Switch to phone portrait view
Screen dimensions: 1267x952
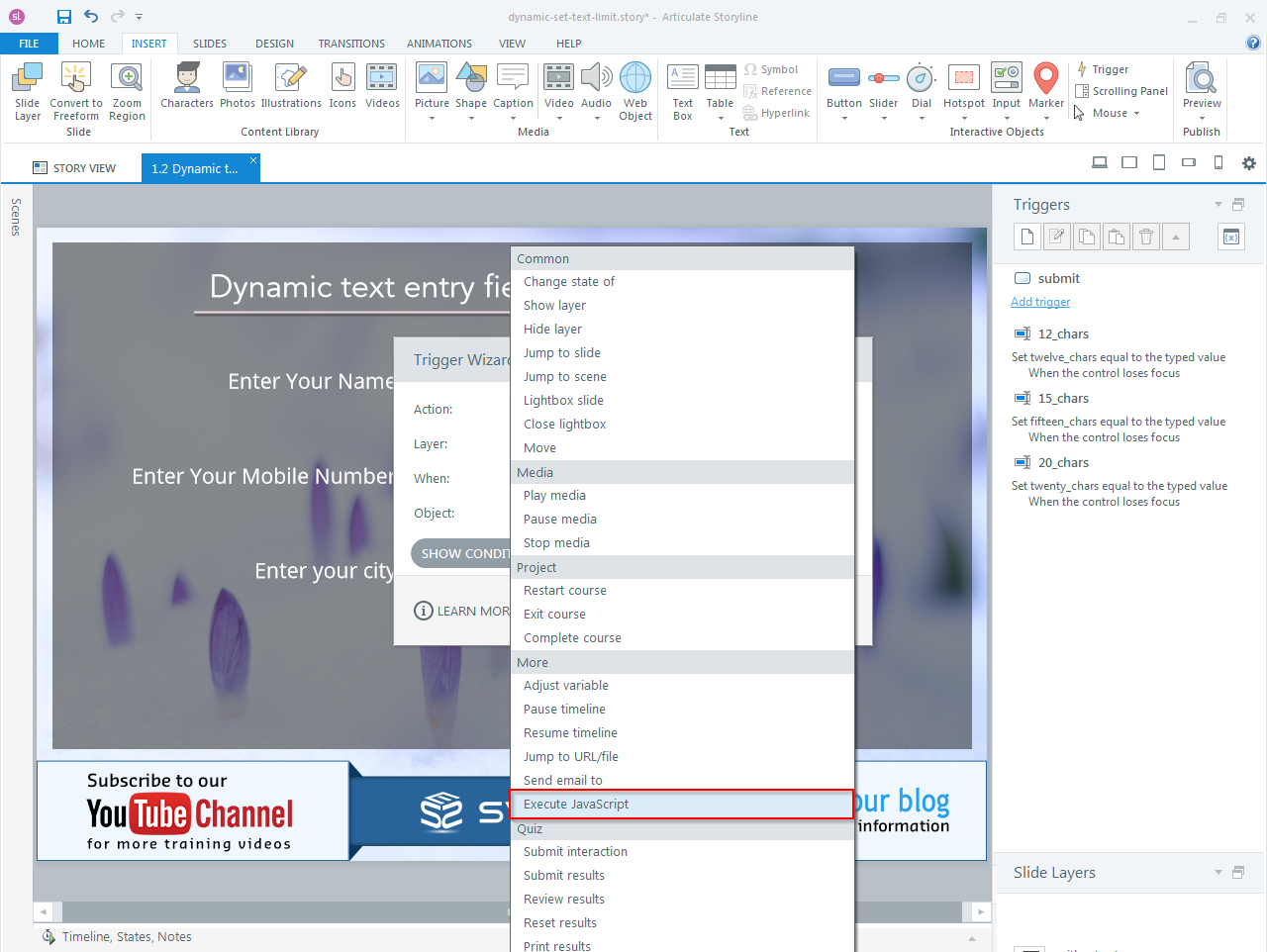coord(1218,162)
